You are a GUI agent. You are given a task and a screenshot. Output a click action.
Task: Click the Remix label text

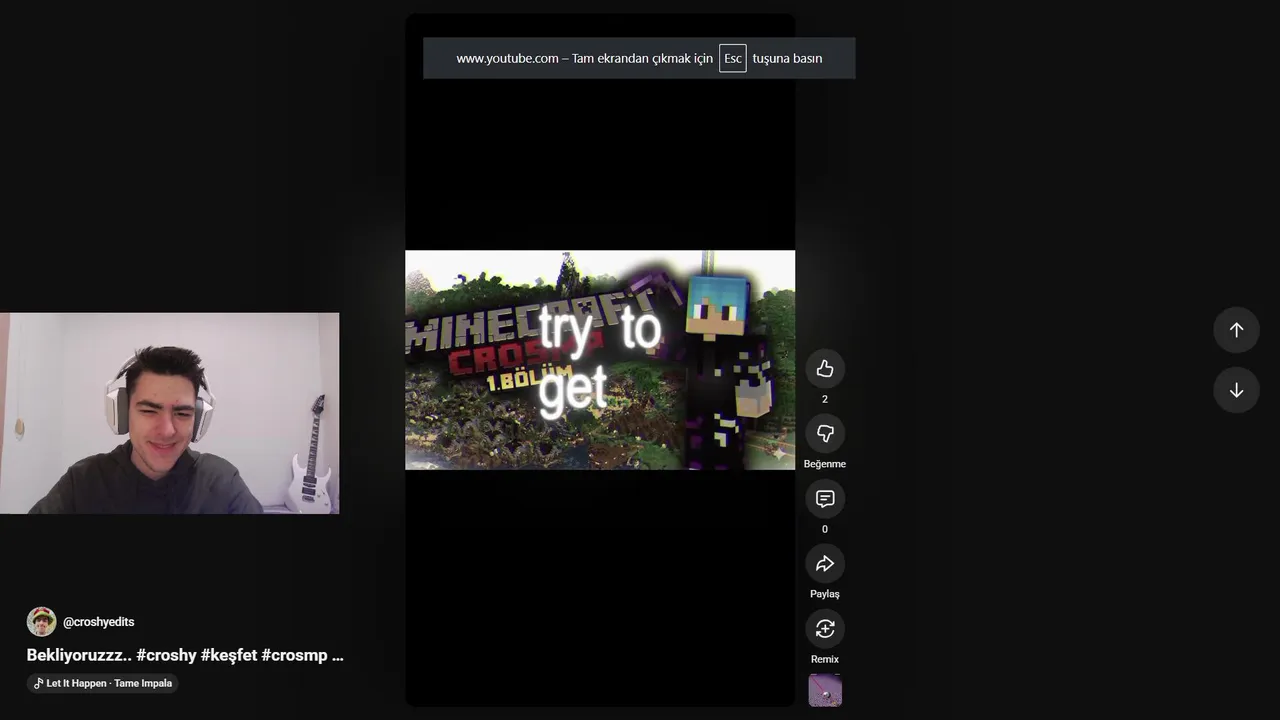coord(825,659)
